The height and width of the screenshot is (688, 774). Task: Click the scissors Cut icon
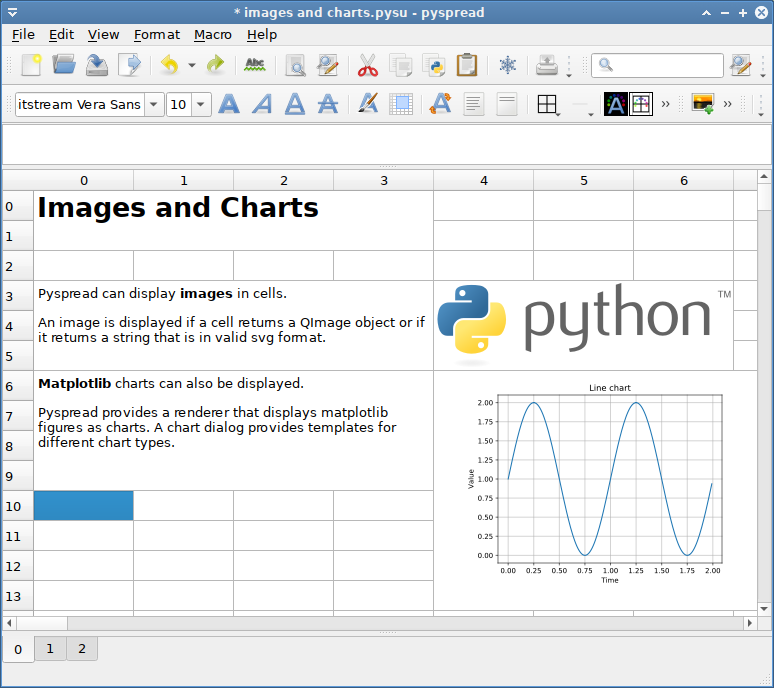tap(367, 66)
